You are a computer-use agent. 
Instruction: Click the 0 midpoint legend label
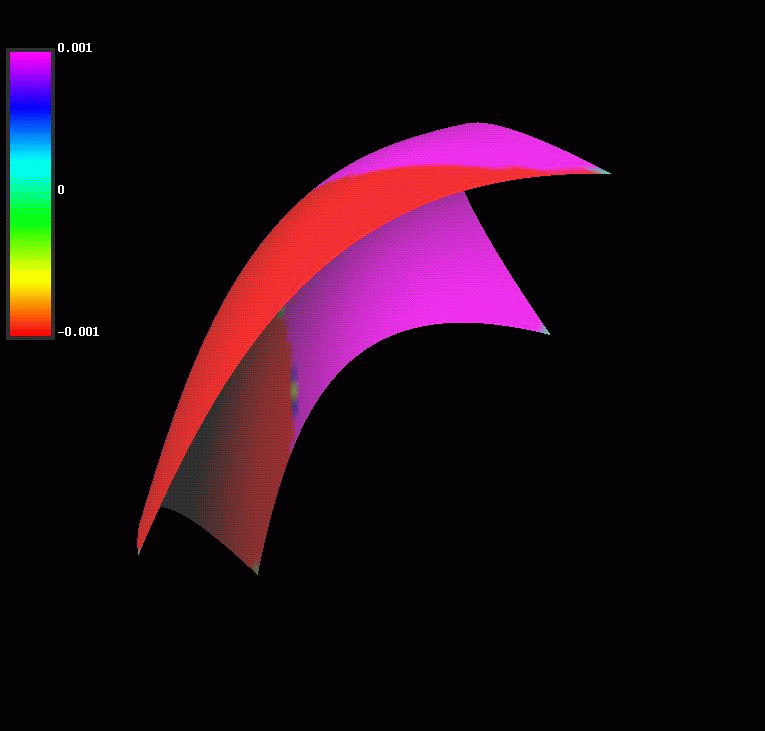tap(61, 190)
